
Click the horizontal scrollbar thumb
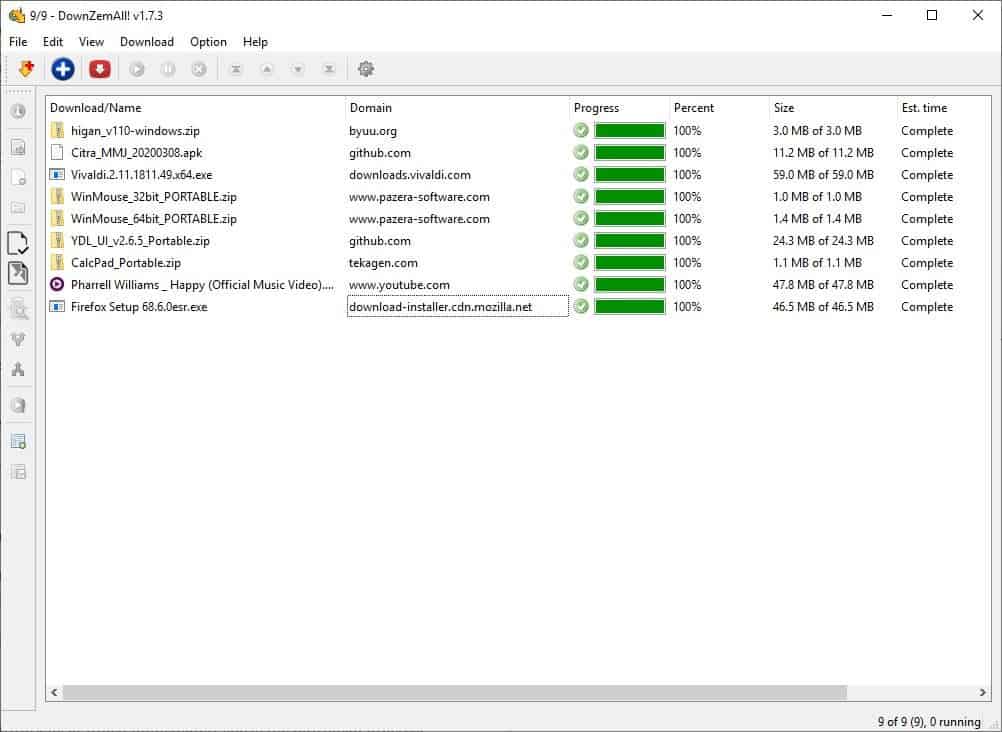click(x=454, y=692)
